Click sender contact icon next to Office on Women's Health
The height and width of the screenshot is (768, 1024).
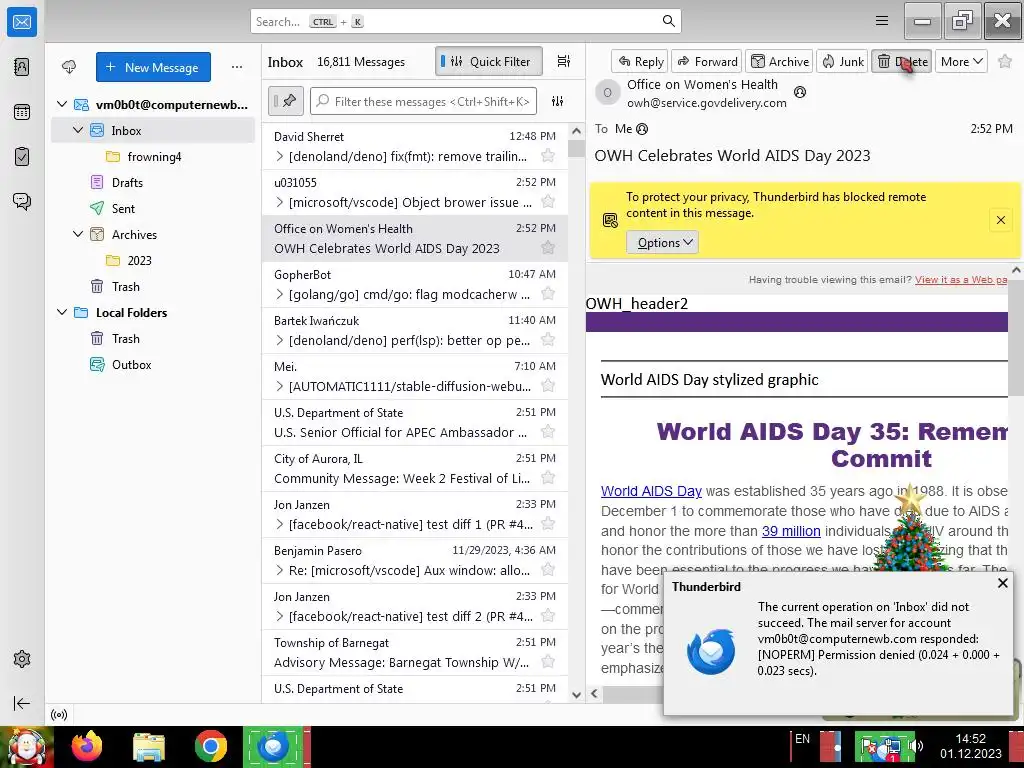[799, 92]
